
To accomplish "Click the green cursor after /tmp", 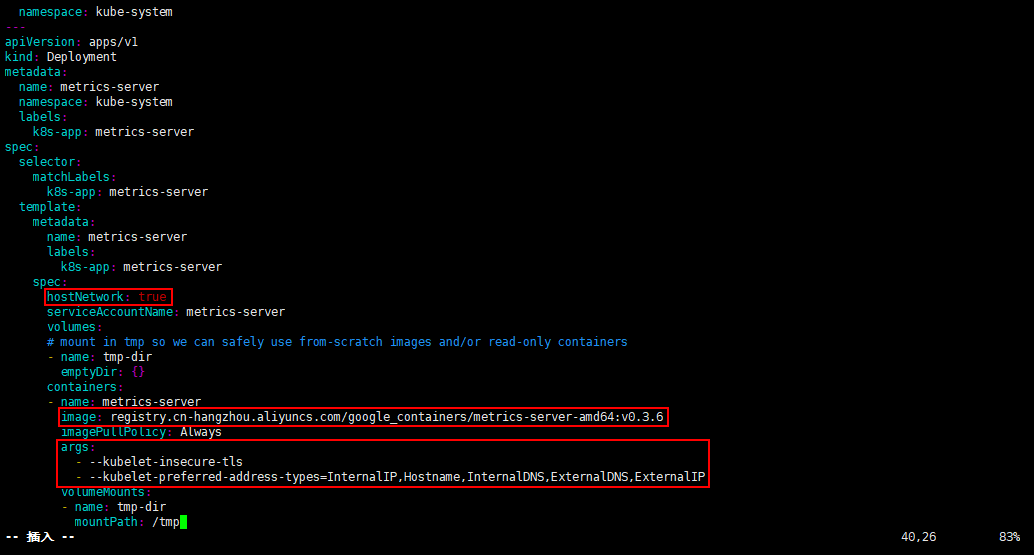I will click(x=183, y=522).
